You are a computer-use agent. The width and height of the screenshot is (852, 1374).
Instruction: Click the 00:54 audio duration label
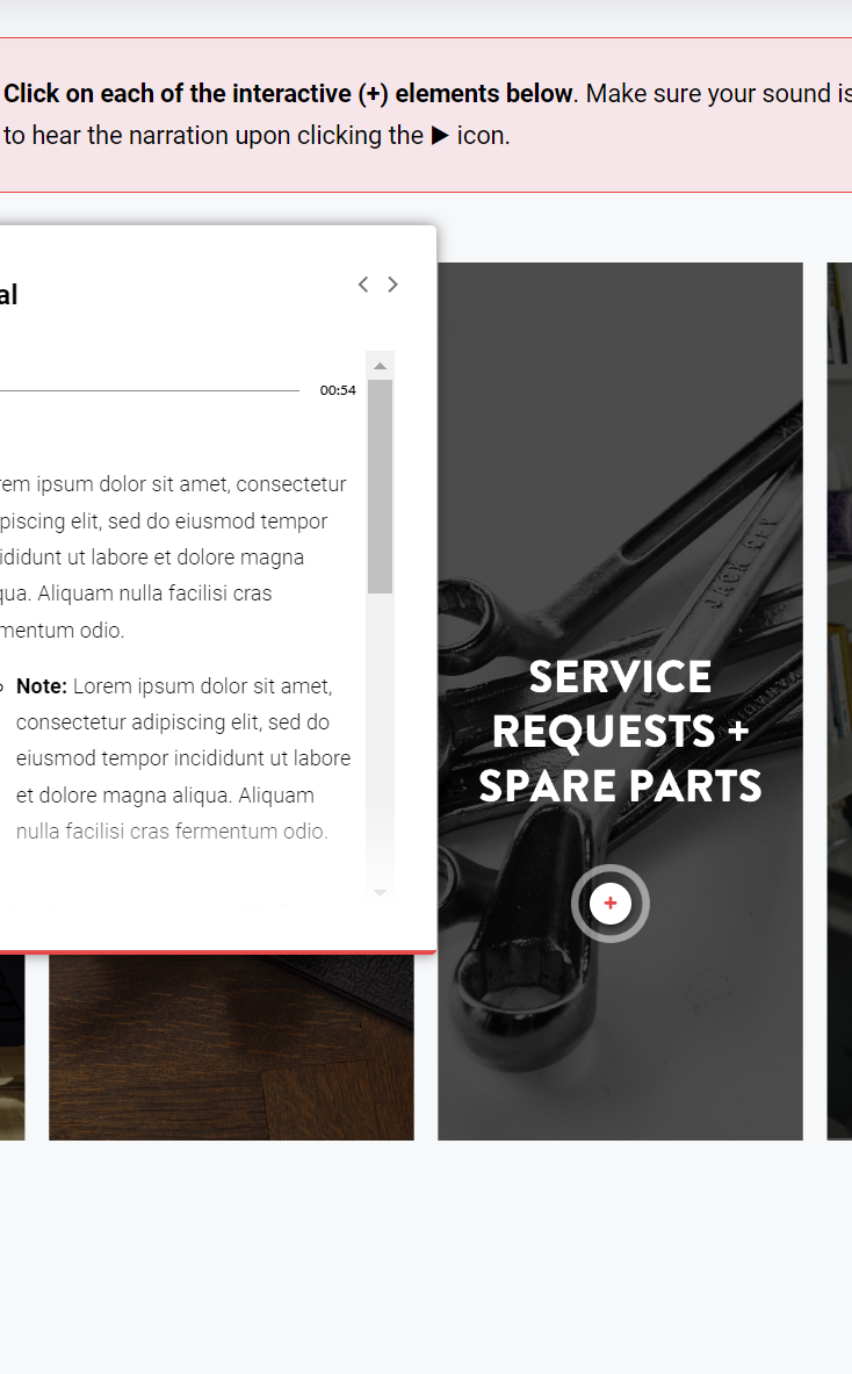click(338, 390)
